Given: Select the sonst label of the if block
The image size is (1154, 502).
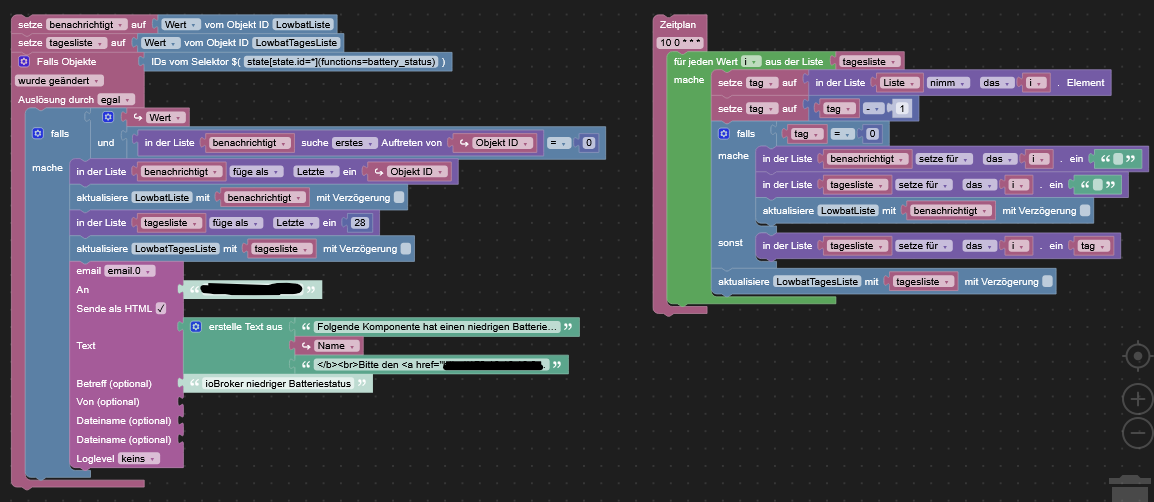Looking at the screenshot, I should point(730,242).
